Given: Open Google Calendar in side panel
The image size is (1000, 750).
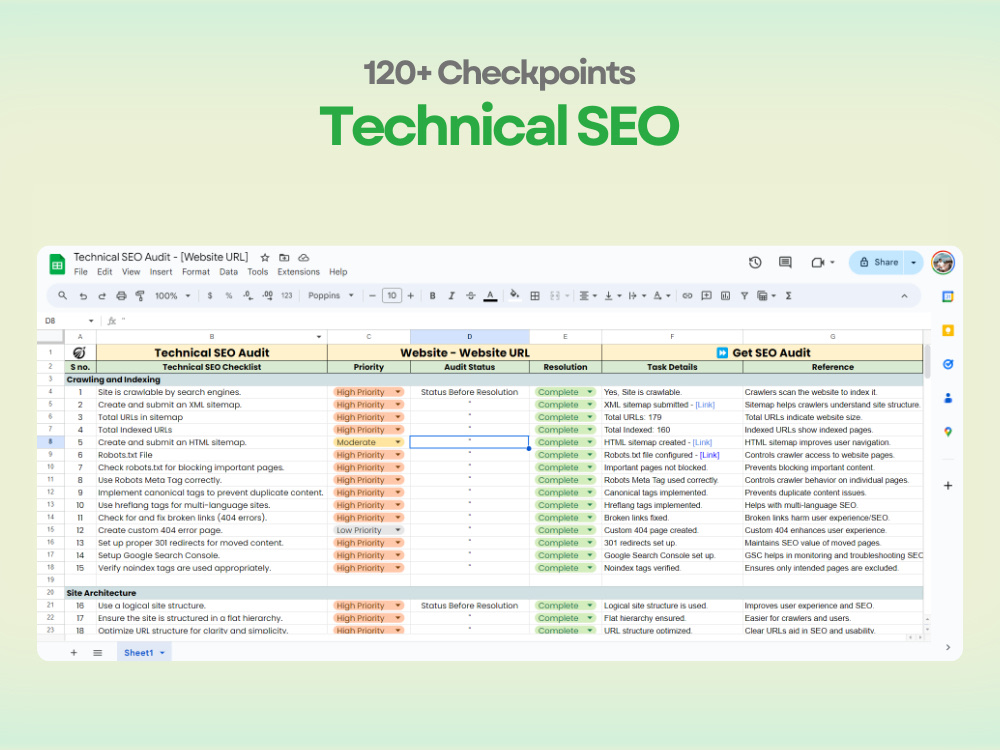Looking at the screenshot, I should [948, 297].
